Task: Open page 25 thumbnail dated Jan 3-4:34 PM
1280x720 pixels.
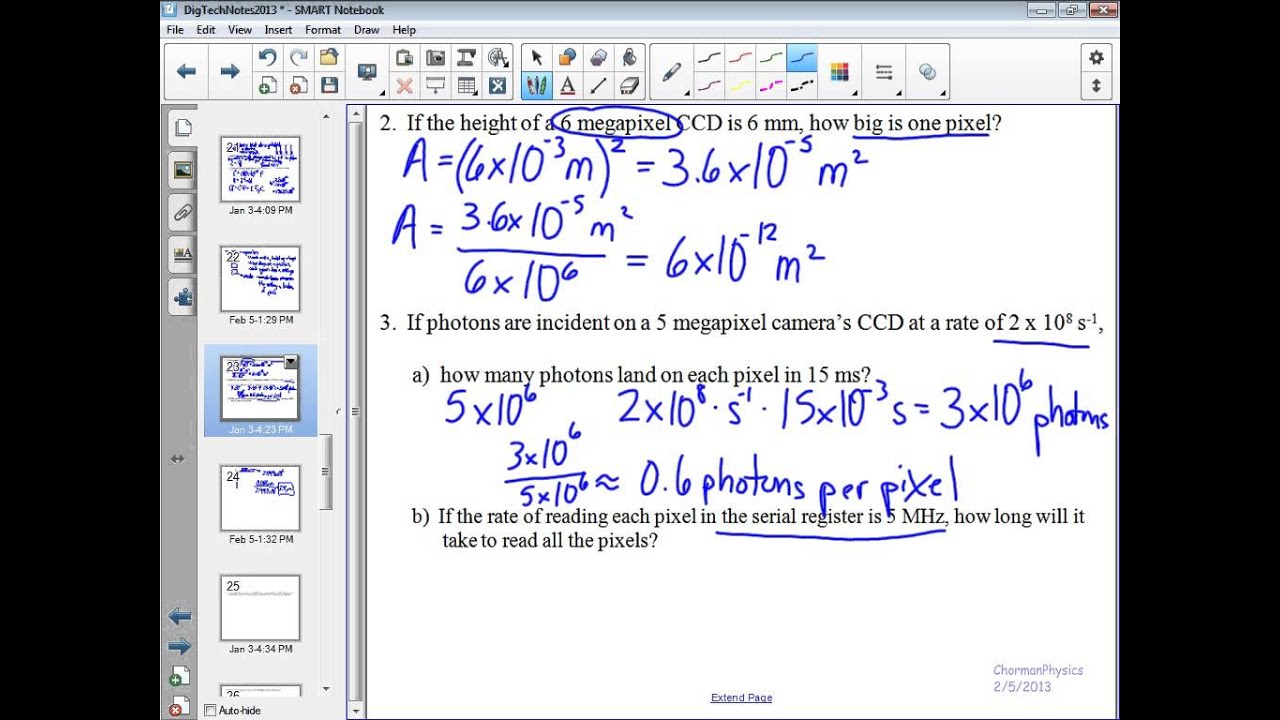Action: (260, 608)
